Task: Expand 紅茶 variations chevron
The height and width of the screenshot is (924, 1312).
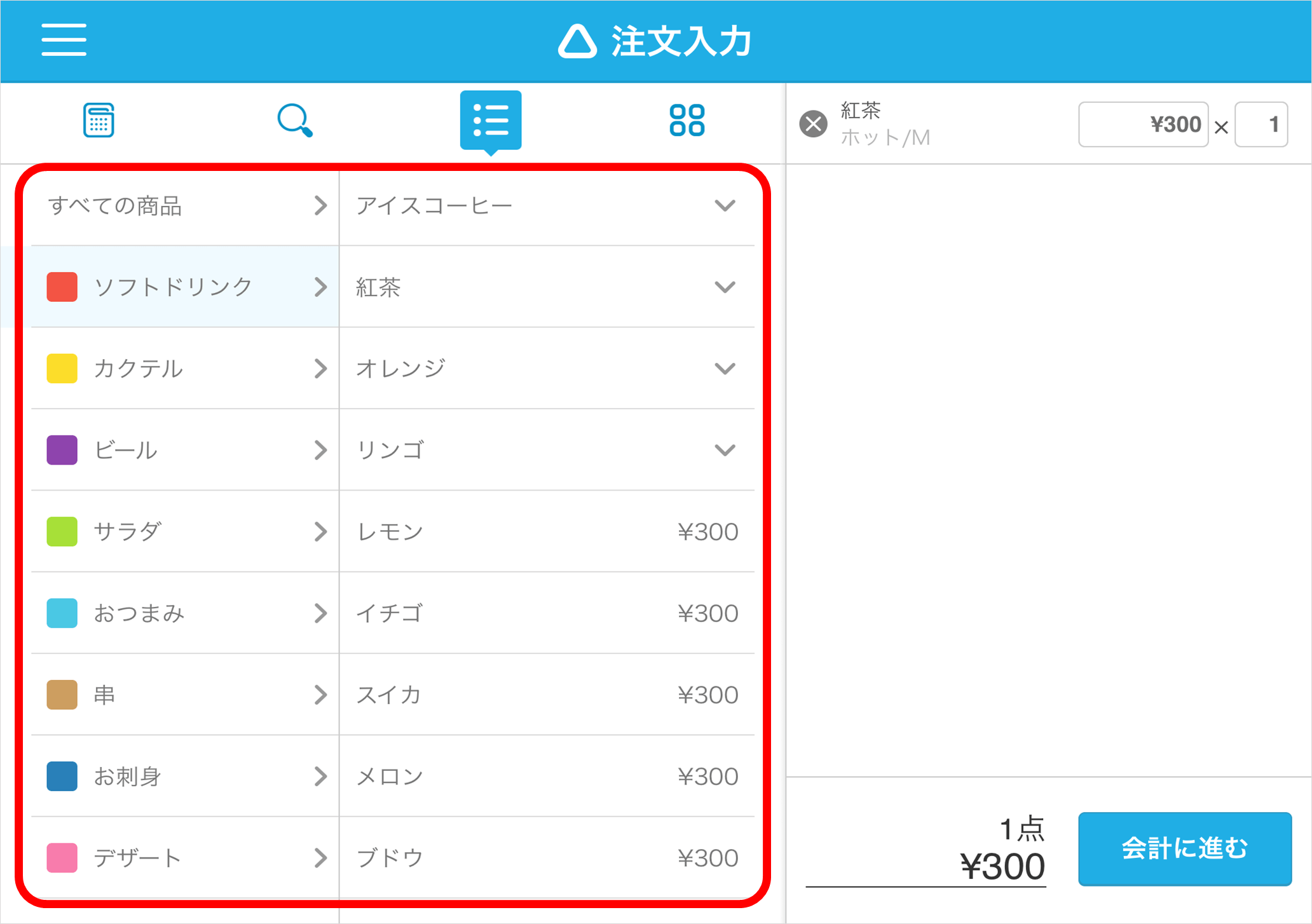Action: 725,287
